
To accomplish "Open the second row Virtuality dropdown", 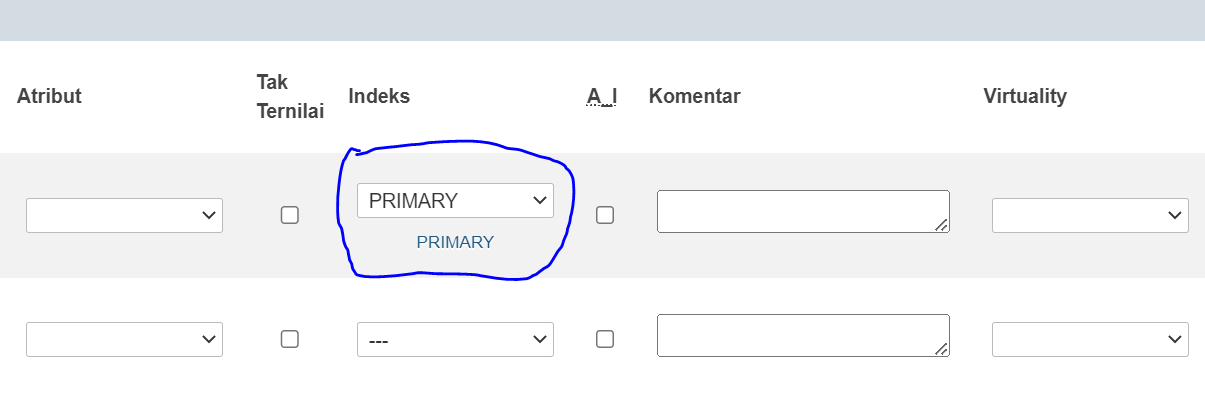I will [1090, 339].
